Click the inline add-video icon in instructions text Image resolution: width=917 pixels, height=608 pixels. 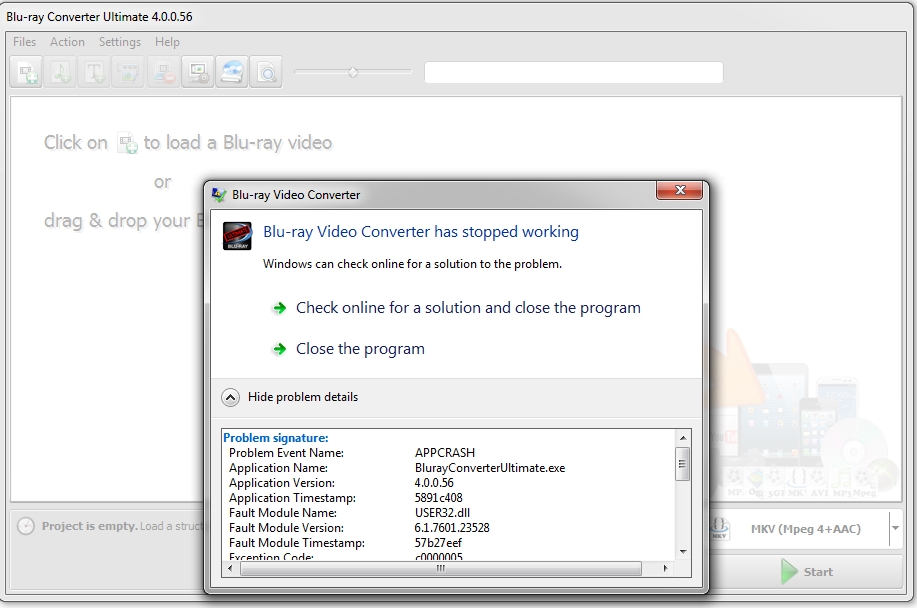click(x=127, y=143)
